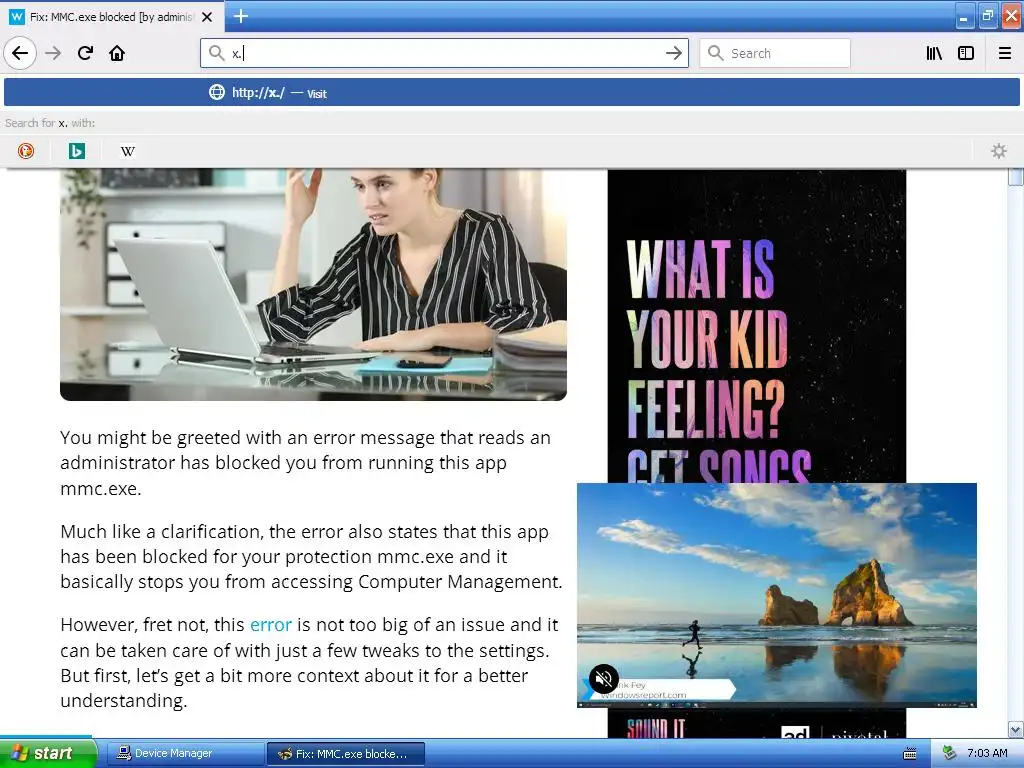Visit the http://x./ suggestion
This screenshot has width=1024, height=768.
pyautogui.click(x=511, y=93)
